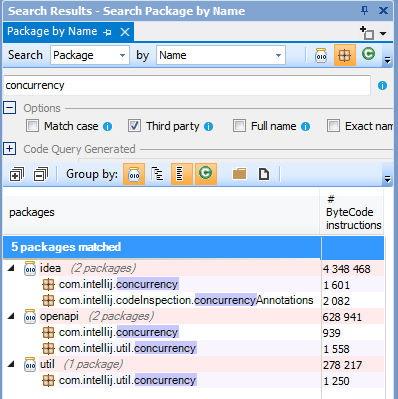Open the Package search type dropdown
Viewport: 398px width, 399px height.
point(90,55)
